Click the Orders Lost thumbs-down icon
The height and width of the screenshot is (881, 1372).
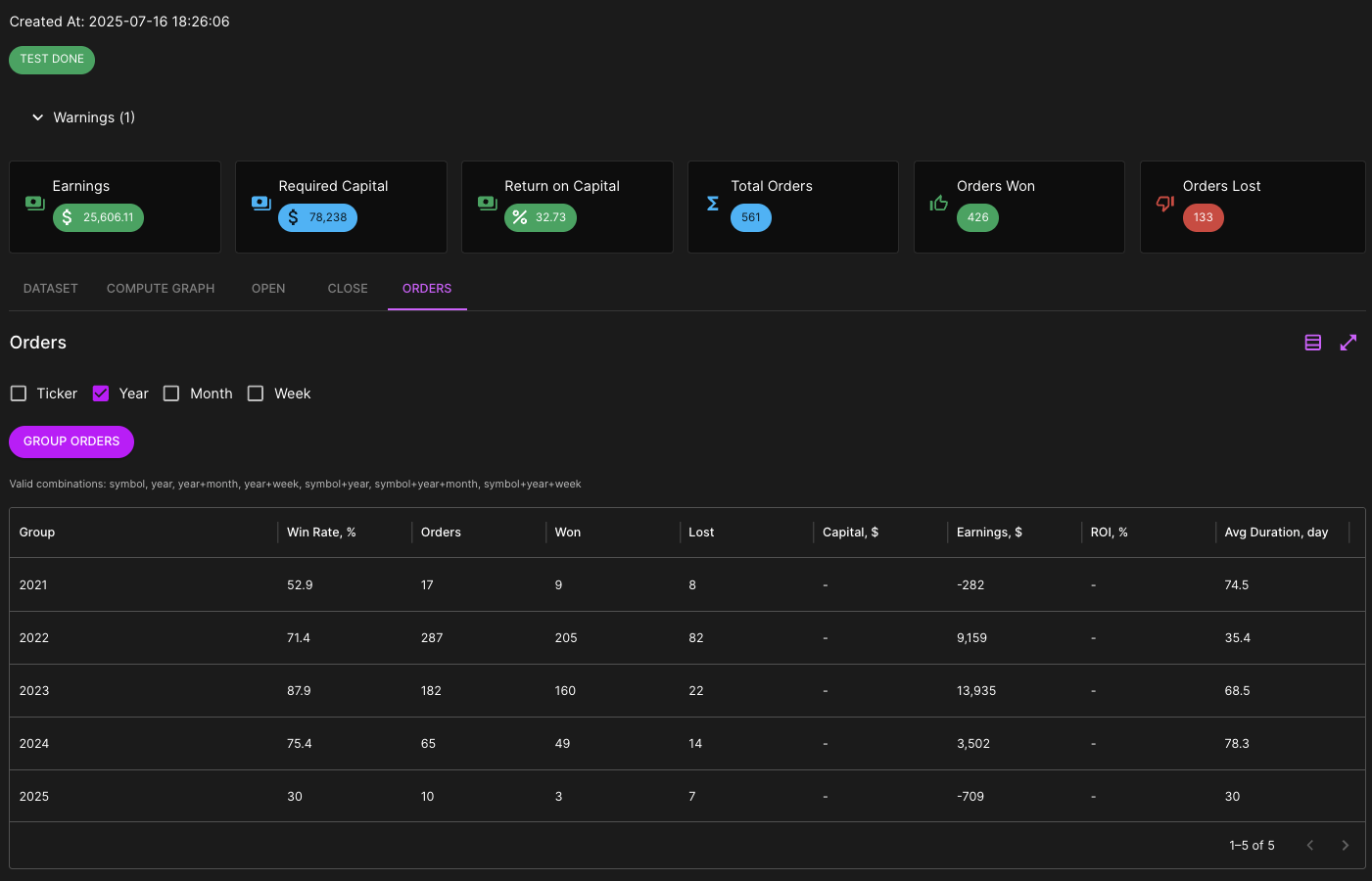pos(1165,203)
